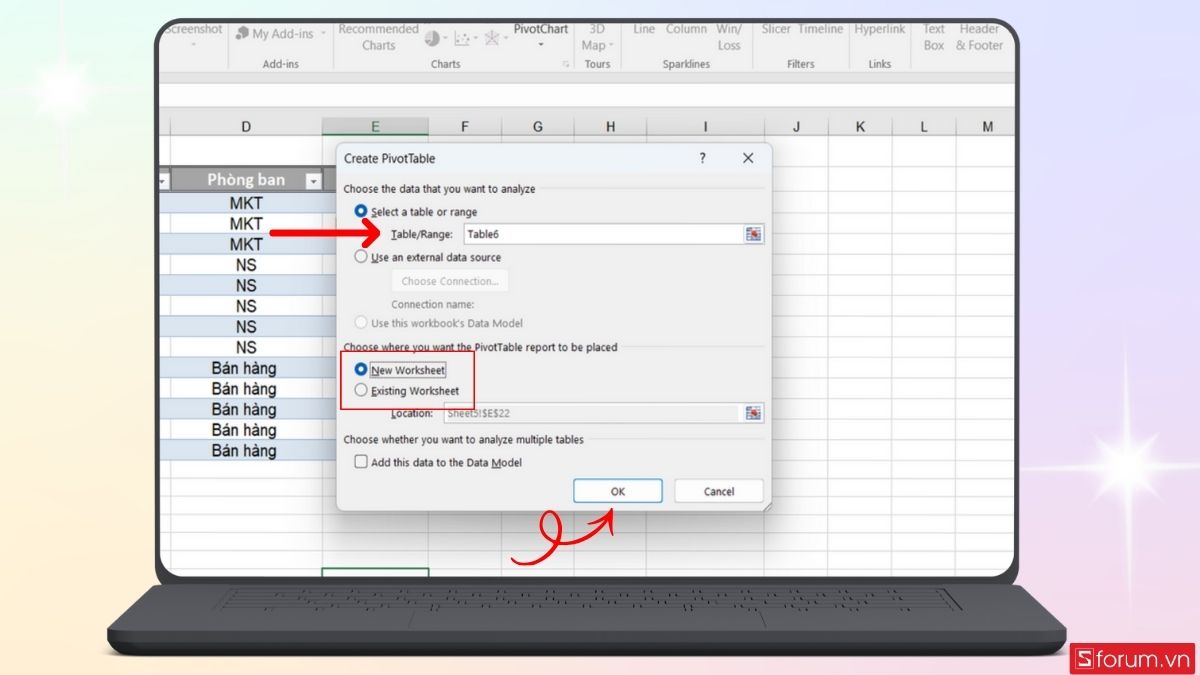Select the Table/Range picker icon
The height and width of the screenshot is (675, 1200).
(x=755, y=233)
